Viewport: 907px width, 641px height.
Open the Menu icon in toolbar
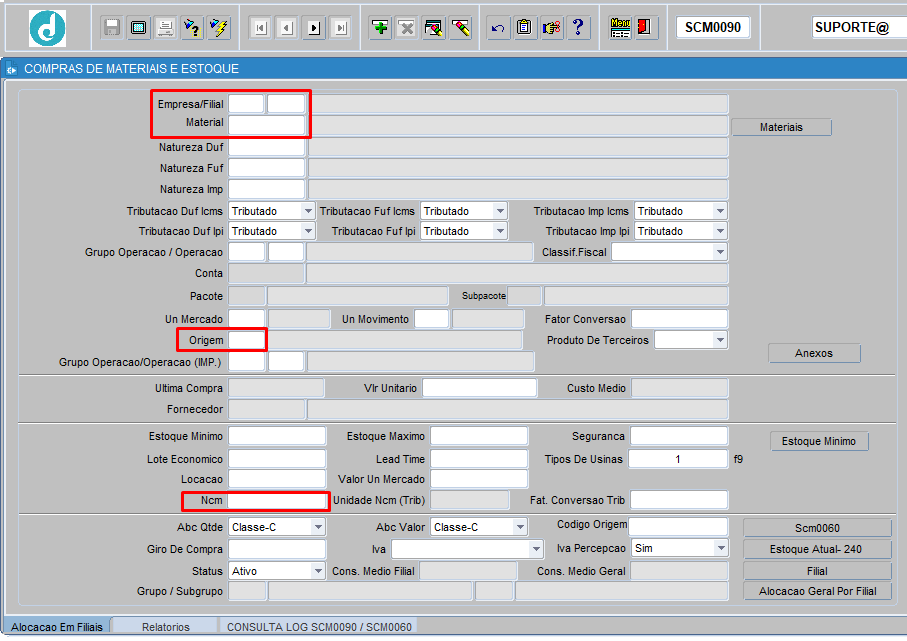coord(620,28)
